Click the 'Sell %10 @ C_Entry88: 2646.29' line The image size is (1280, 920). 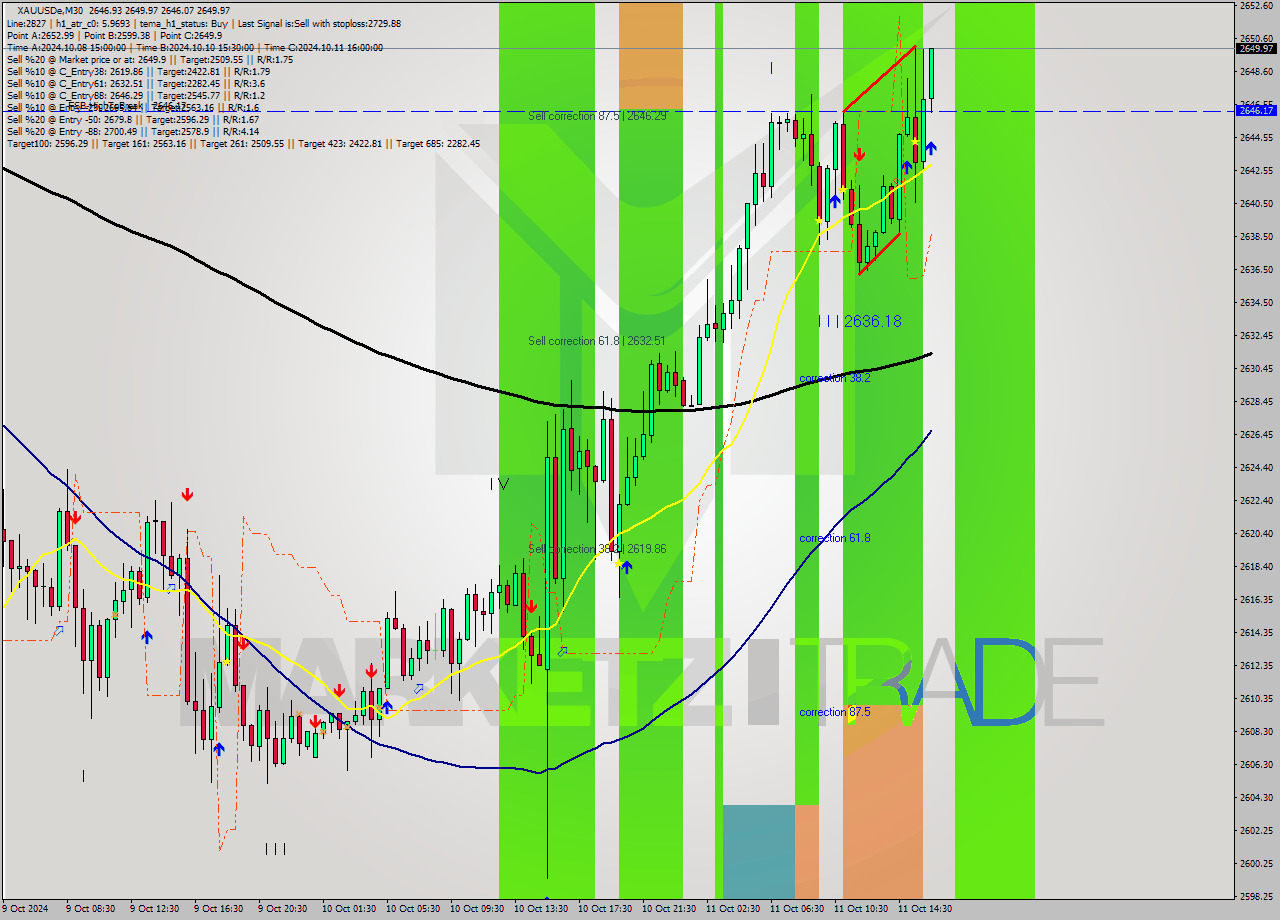point(136,95)
